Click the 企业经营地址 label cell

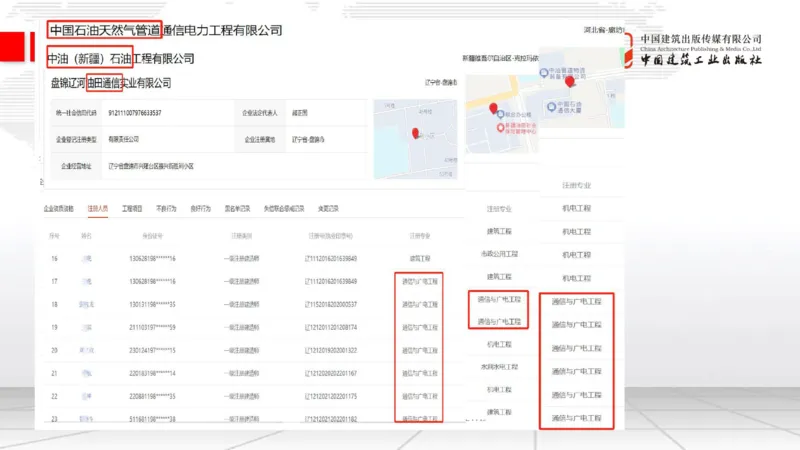pyautogui.click(x=76, y=166)
